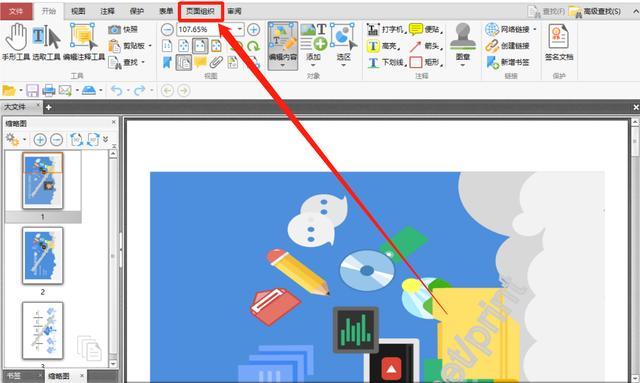The height and width of the screenshot is (383, 640).
Task: Switch to the 注释 comment ribbon tab
Action: (107, 11)
